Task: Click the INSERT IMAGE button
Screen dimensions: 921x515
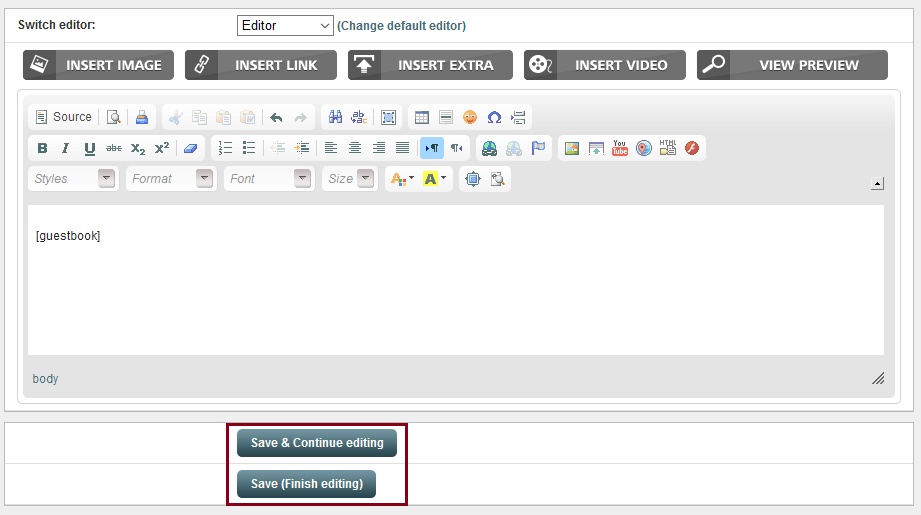Action: tap(99, 65)
